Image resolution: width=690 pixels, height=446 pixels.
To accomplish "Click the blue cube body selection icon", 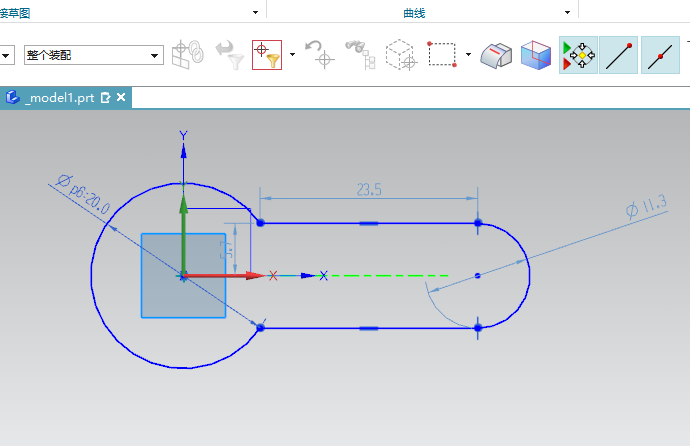I will [x=536, y=55].
